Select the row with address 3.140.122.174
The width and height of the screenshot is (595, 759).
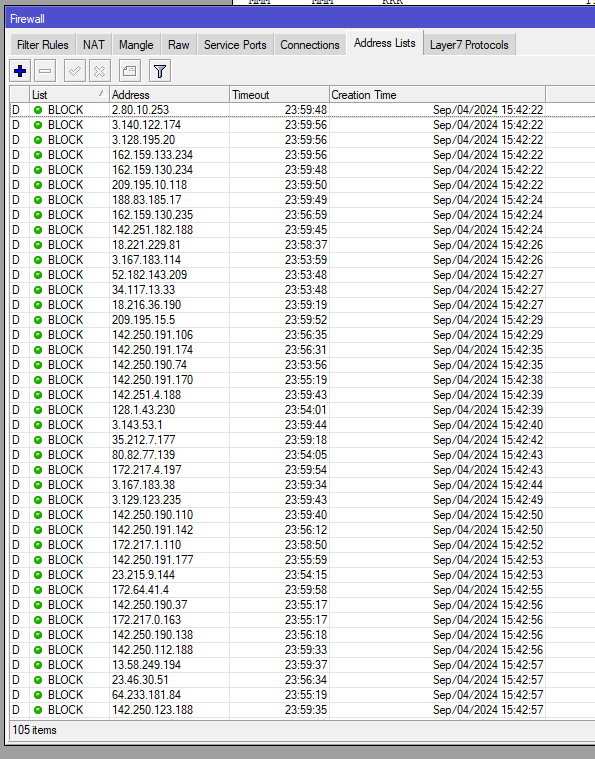[302, 125]
